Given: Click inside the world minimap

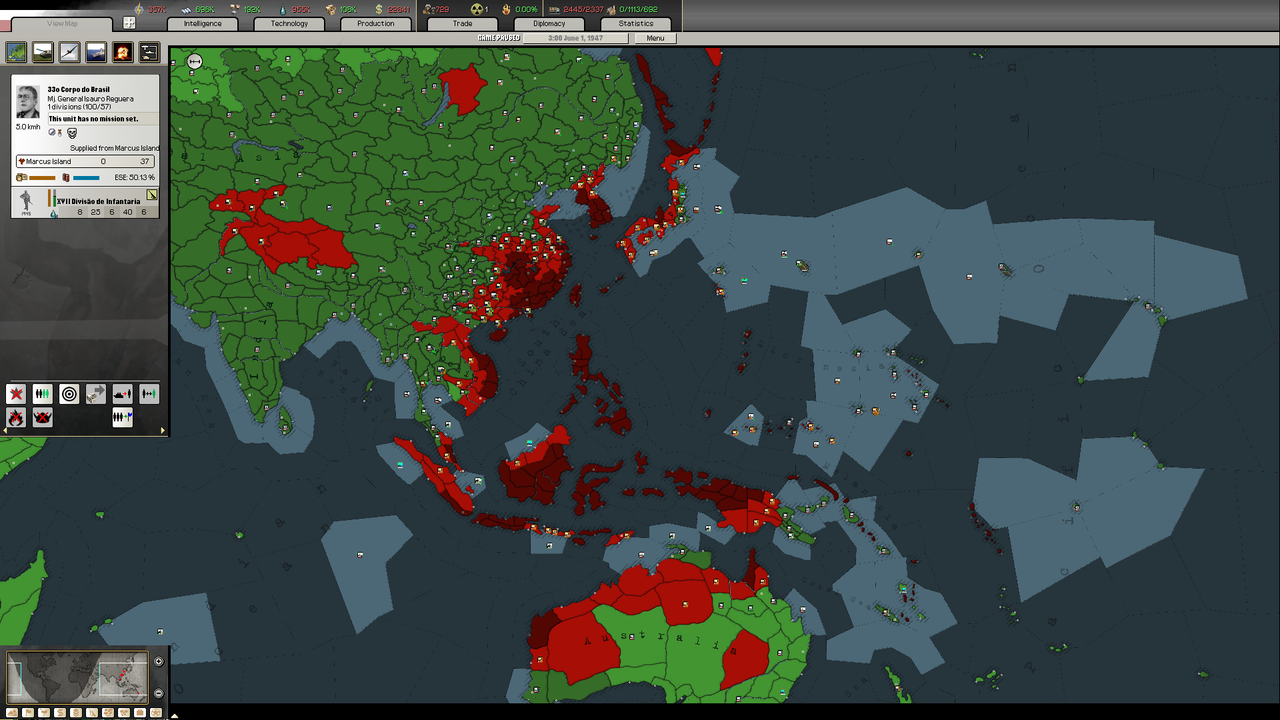Looking at the screenshot, I should pos(77,677).
